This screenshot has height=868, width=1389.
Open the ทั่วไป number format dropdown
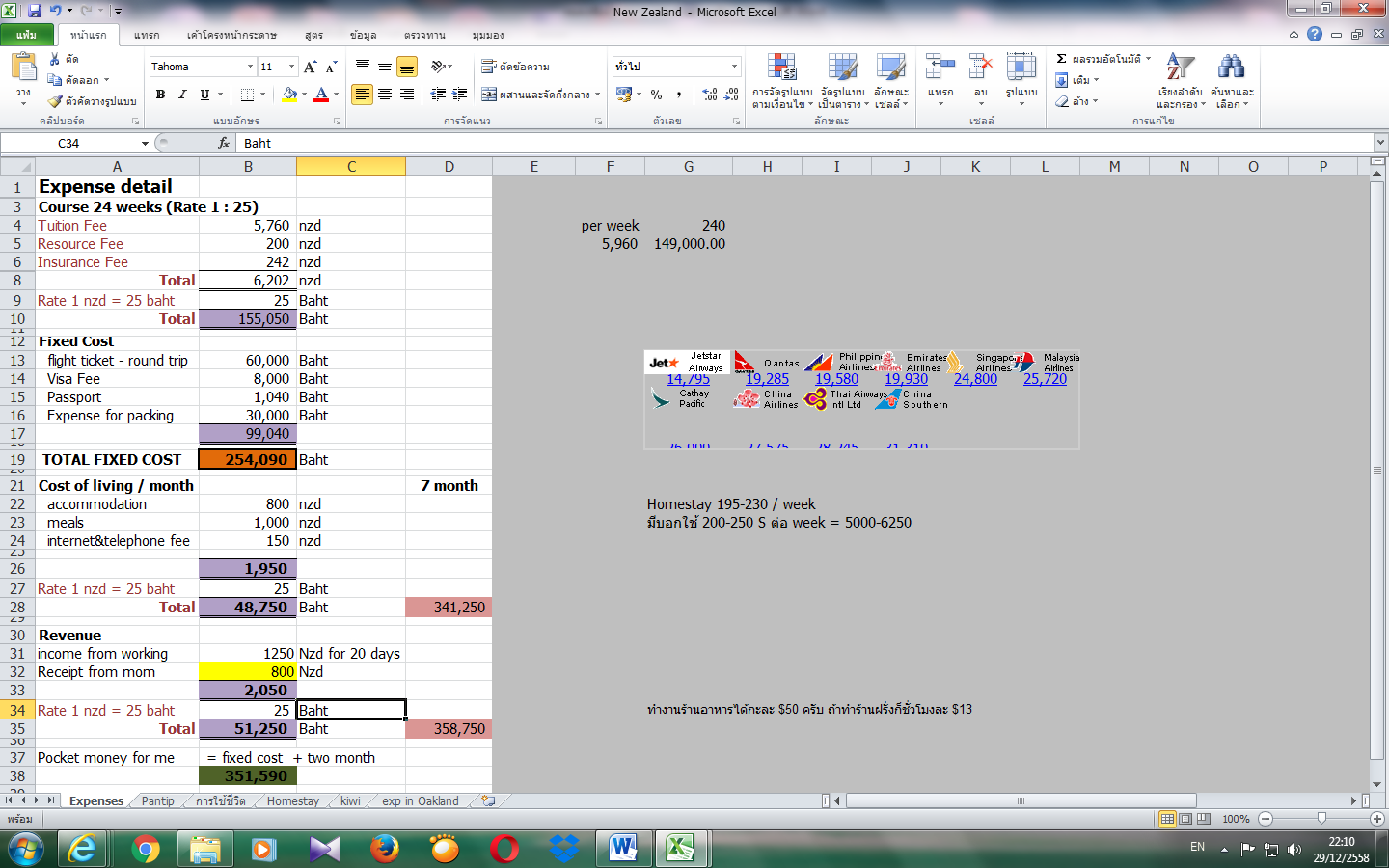pyautogui.click(x=734, y=67)
